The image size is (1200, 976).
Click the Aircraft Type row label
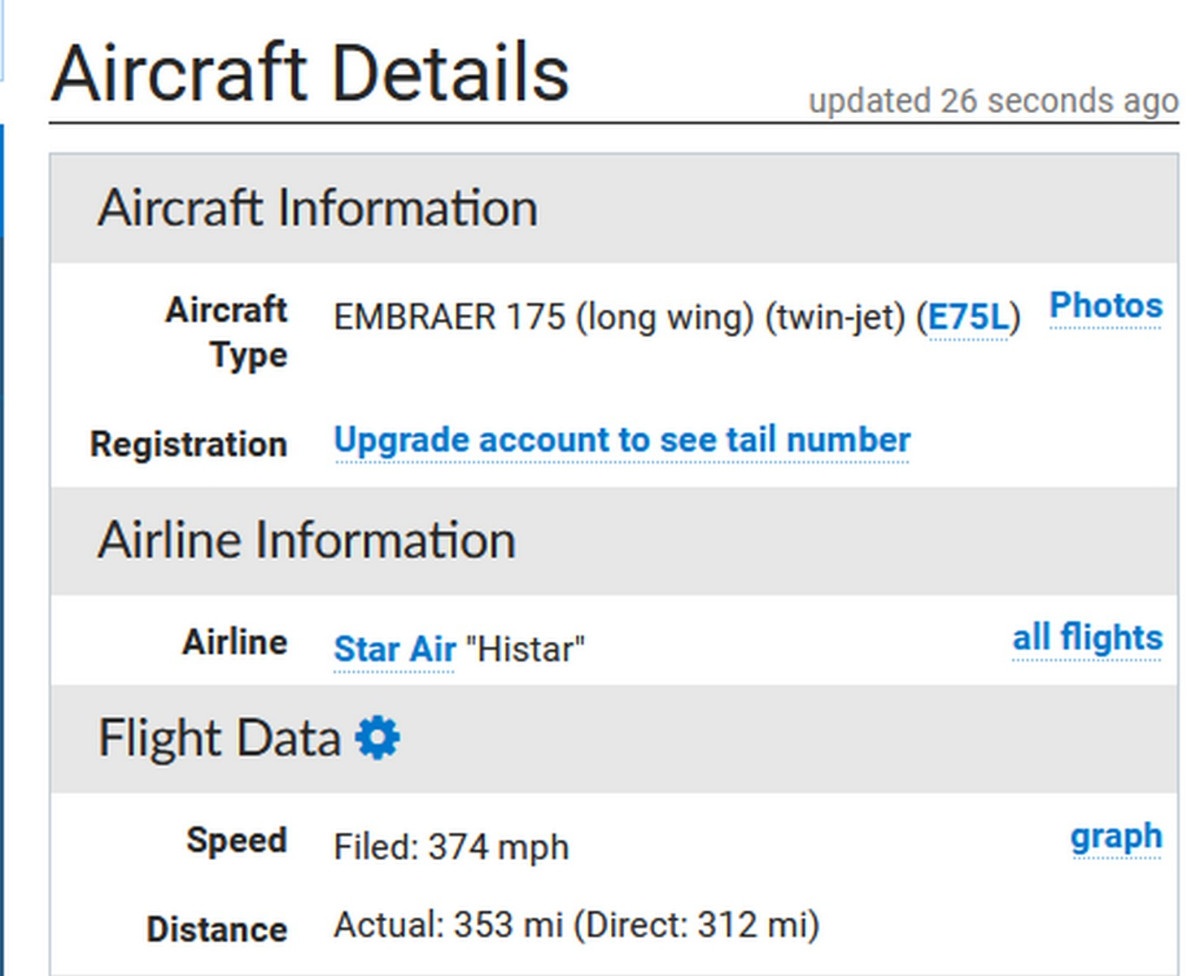[227, 332]
